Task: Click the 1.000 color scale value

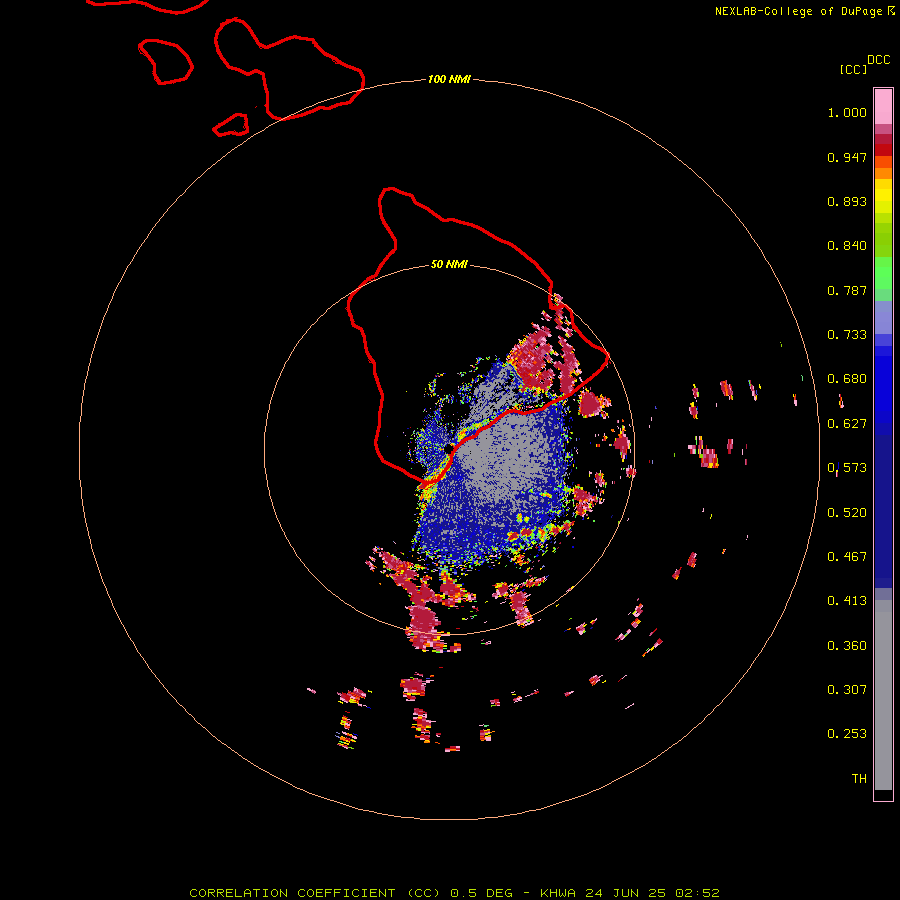Action: point(847,112)
